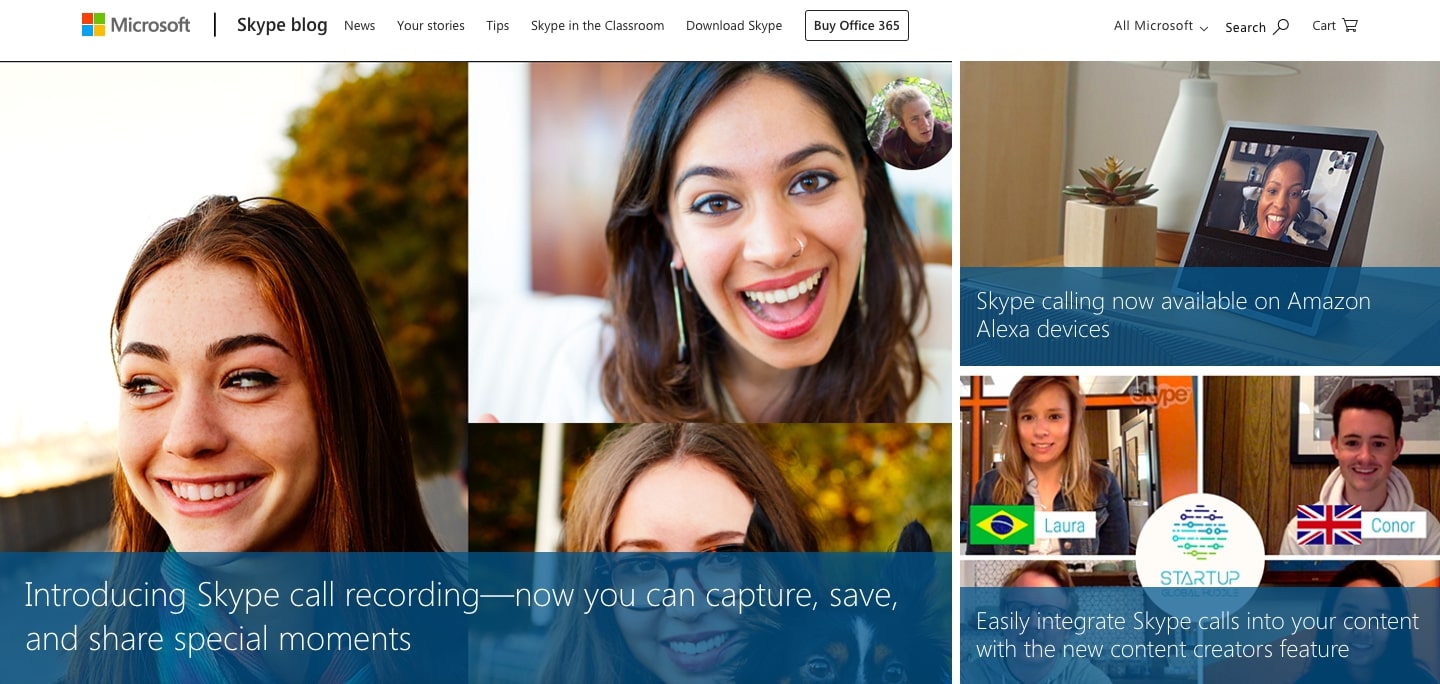The width and height of the screenshot is (1440, 684).
Task: Open the Skype blog home link
Action: (282, 25)
